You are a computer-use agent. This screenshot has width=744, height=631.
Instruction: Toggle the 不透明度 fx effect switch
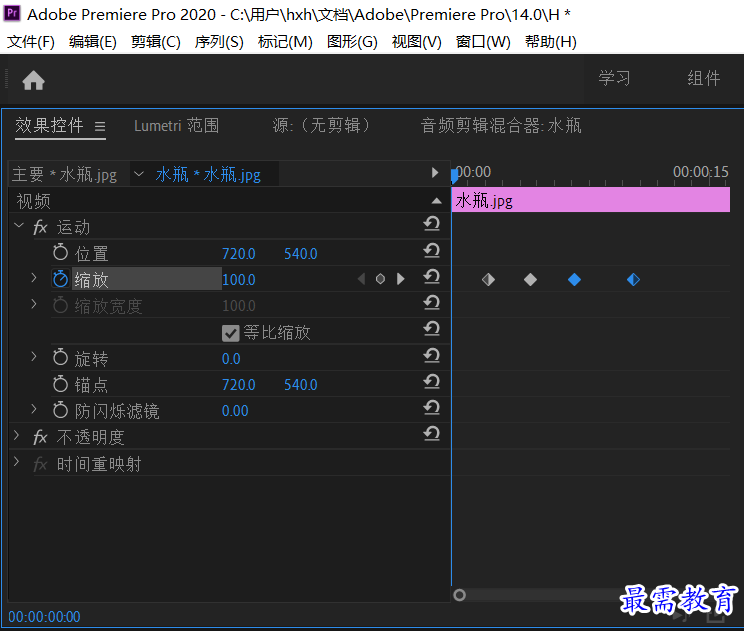click(x=40, y=437)
